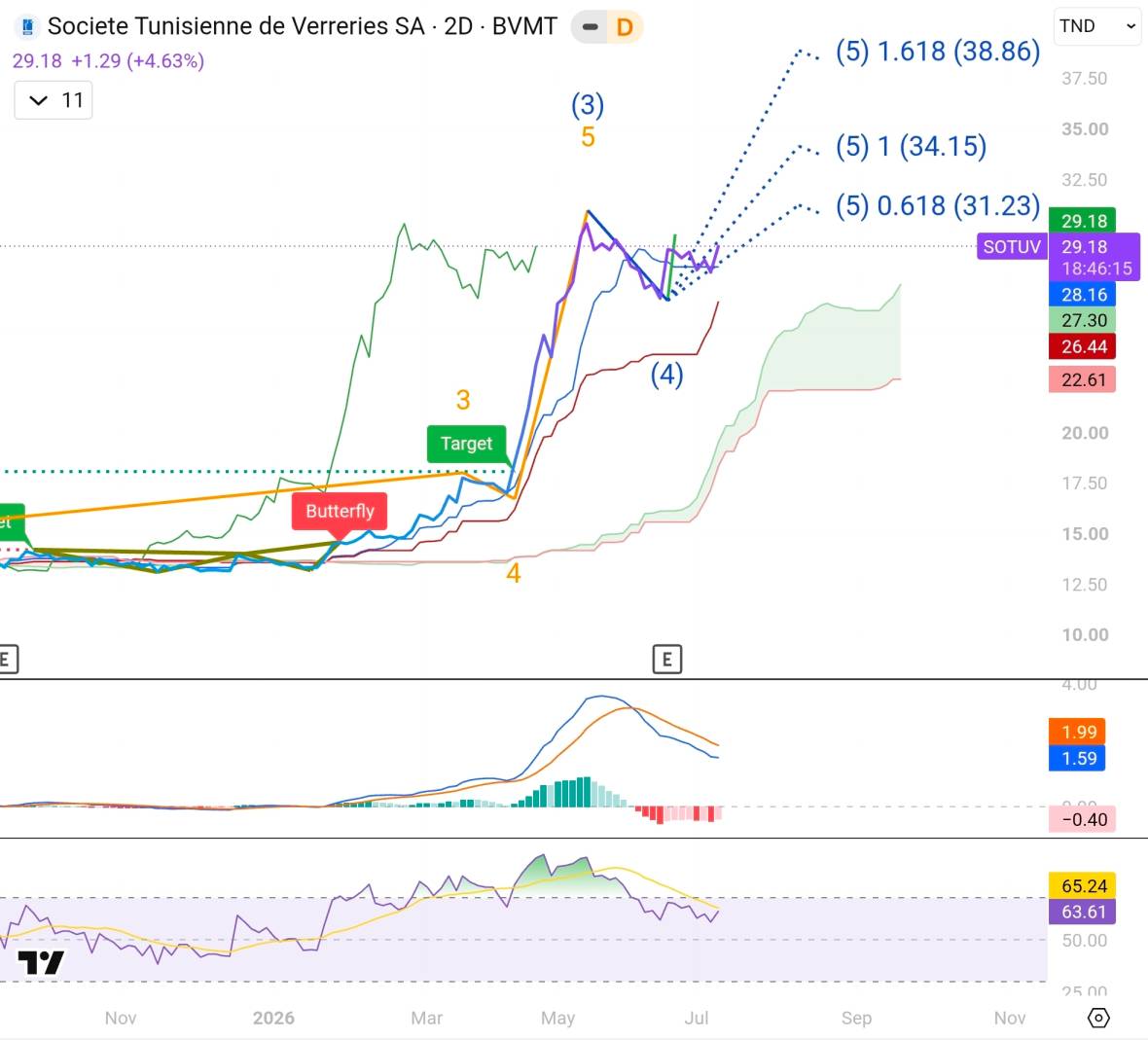Click the 2026 year label on time axis

coord(273,1018)
